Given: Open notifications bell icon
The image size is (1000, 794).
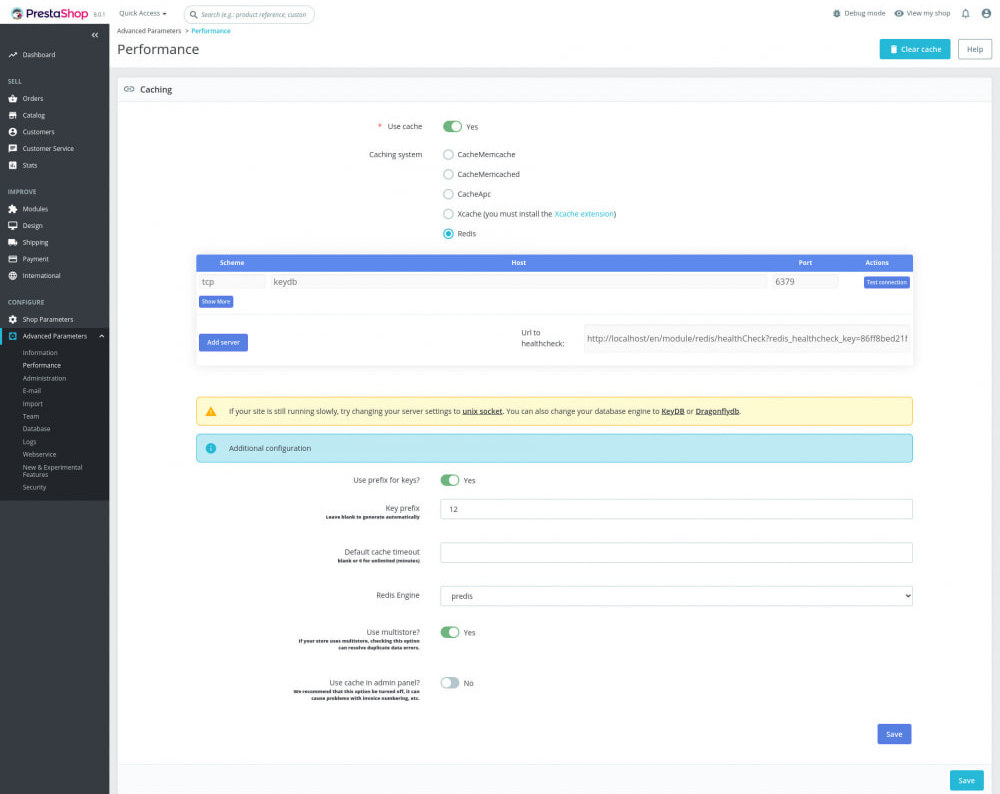Looking at the screenshot, I should coord(966,13).
